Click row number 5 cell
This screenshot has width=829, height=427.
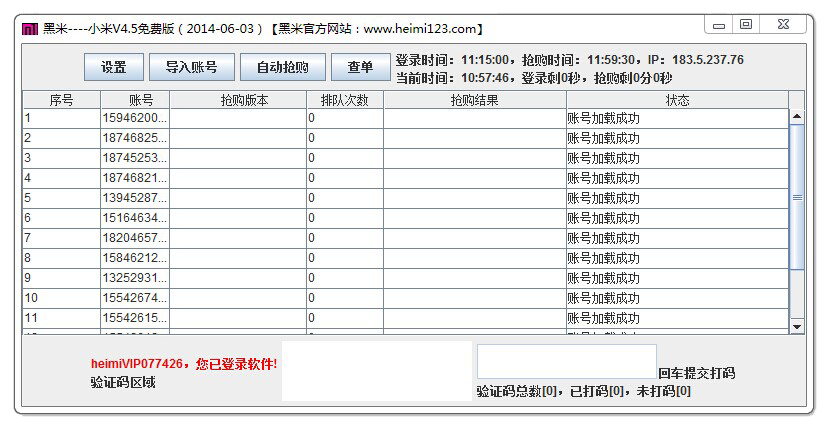pyautogui.click(x=61, y=198)
